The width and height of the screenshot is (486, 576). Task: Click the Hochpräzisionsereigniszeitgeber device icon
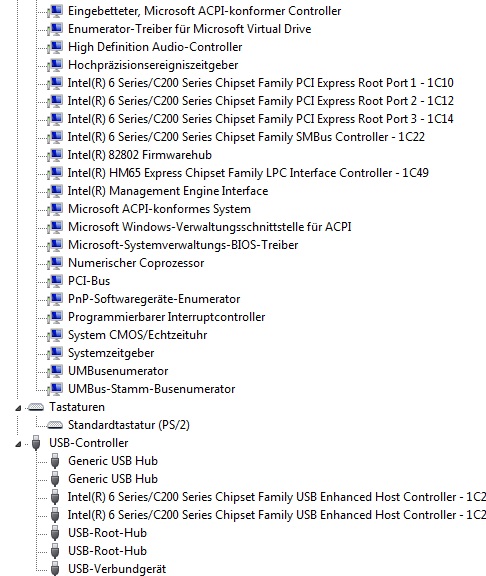55,65
